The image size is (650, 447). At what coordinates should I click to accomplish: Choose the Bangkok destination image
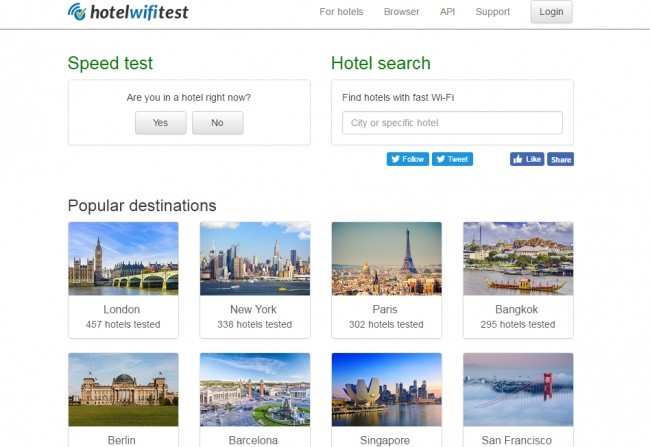point(518,259)
